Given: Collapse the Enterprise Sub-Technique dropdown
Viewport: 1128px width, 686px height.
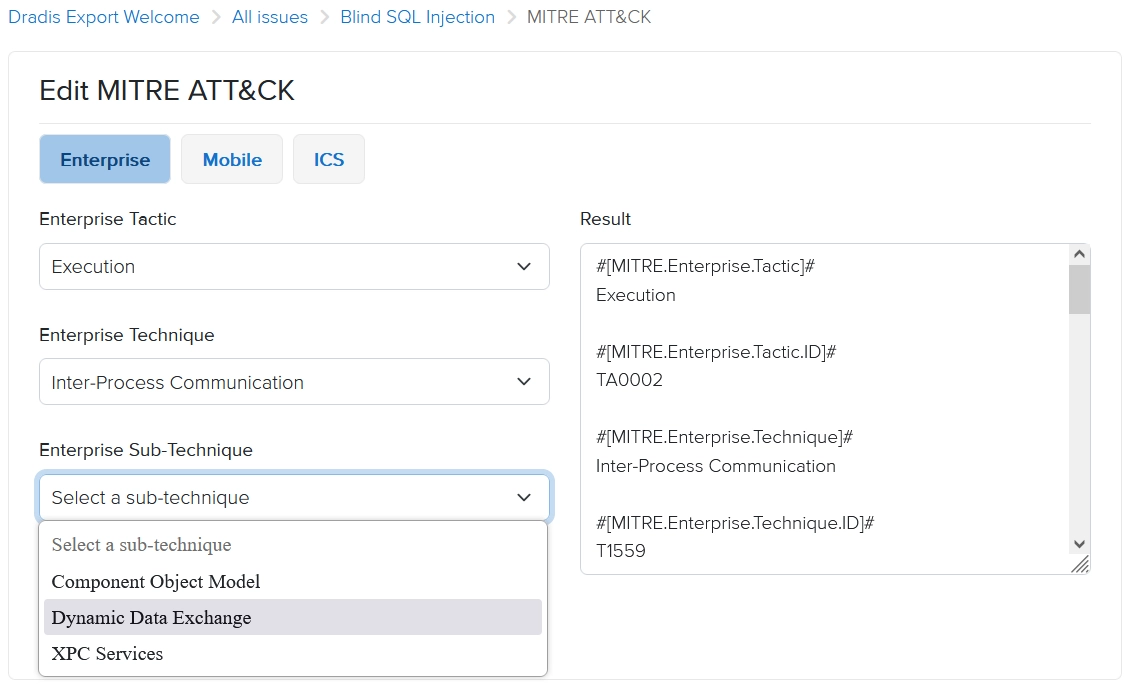Looking at the screenshot, I should (x=294, y=497).
